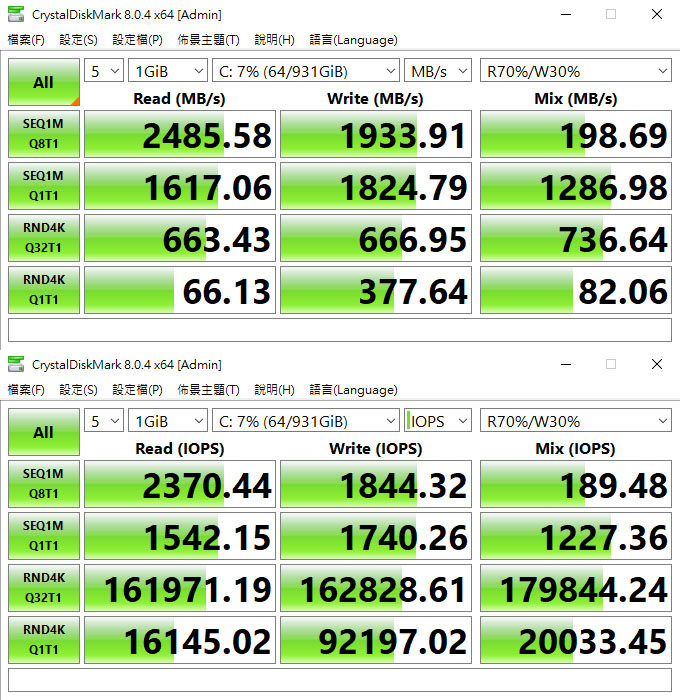Open 說明(H) menu in bottom window

(x=274, y=390)
